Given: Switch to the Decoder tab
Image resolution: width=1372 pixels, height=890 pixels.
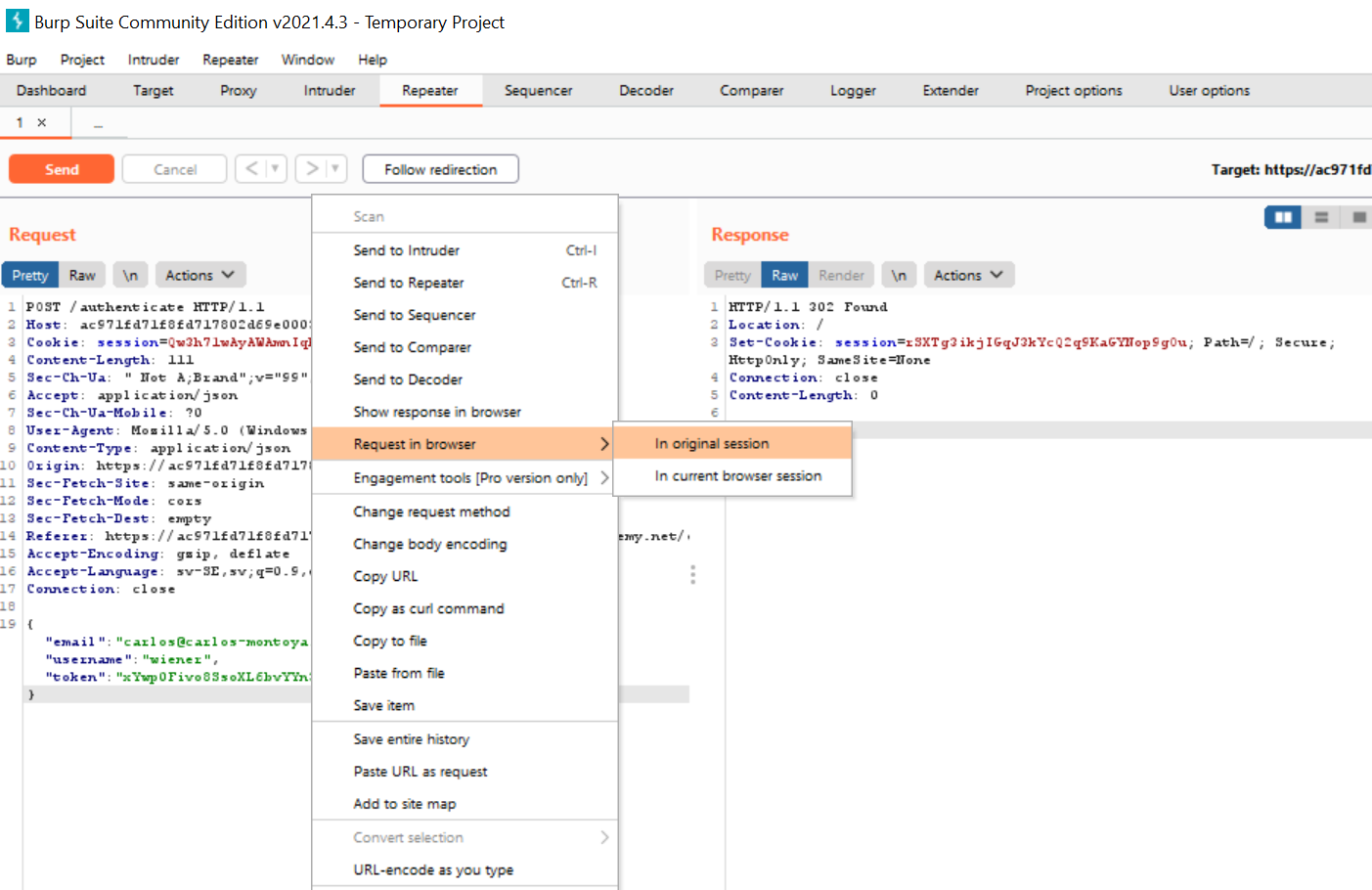Looking at the screenshot, I should [x=646, y=90].
